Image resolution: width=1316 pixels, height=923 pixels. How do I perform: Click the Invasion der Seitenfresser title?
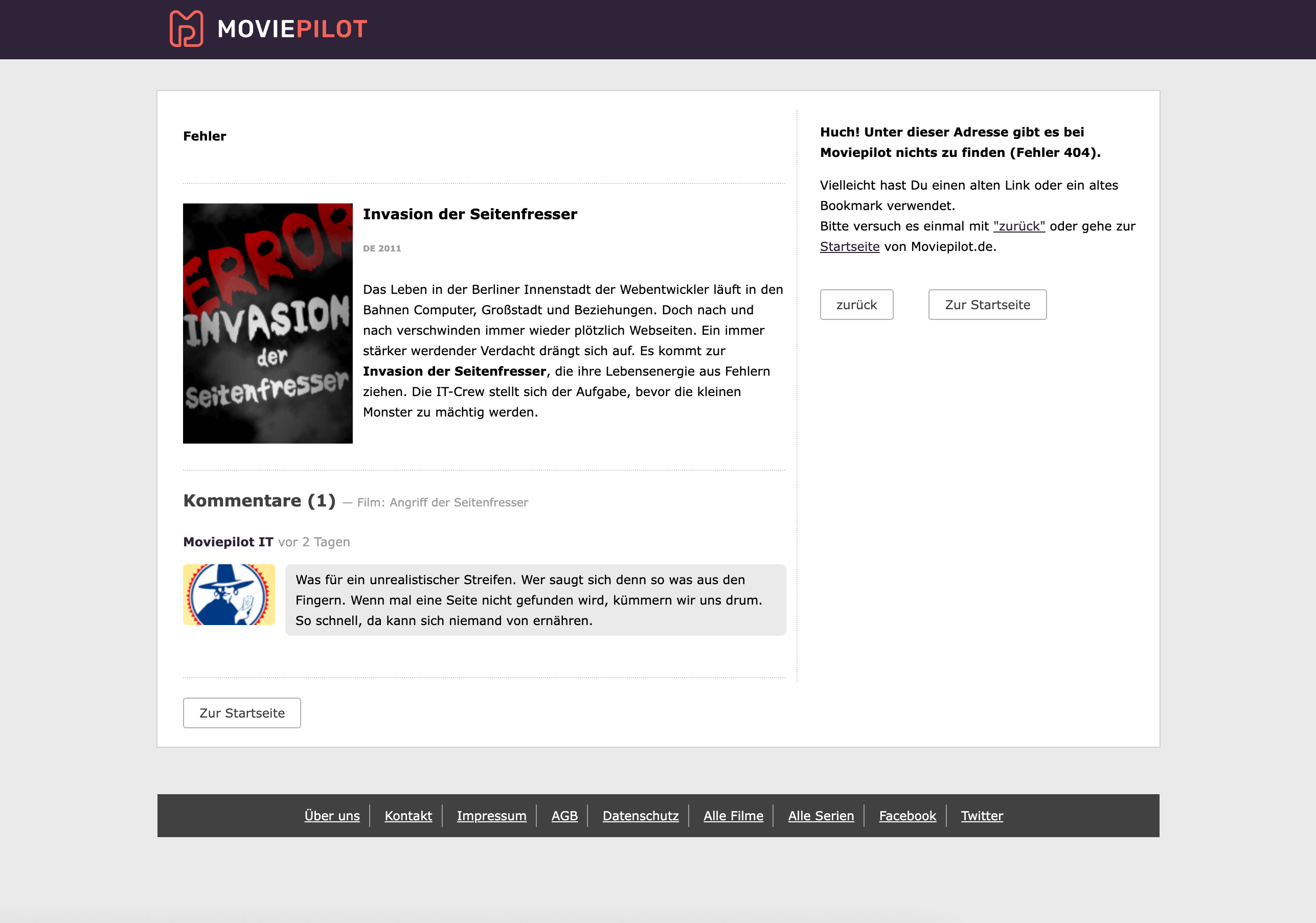[x=469, y=214]
